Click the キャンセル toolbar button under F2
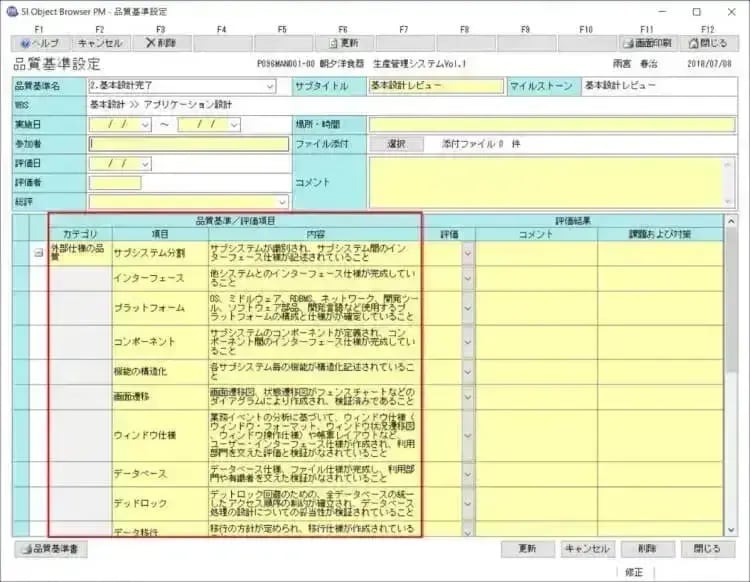This screenshot has height=582, width=750. pyautogui.click(x=100, y=44)
